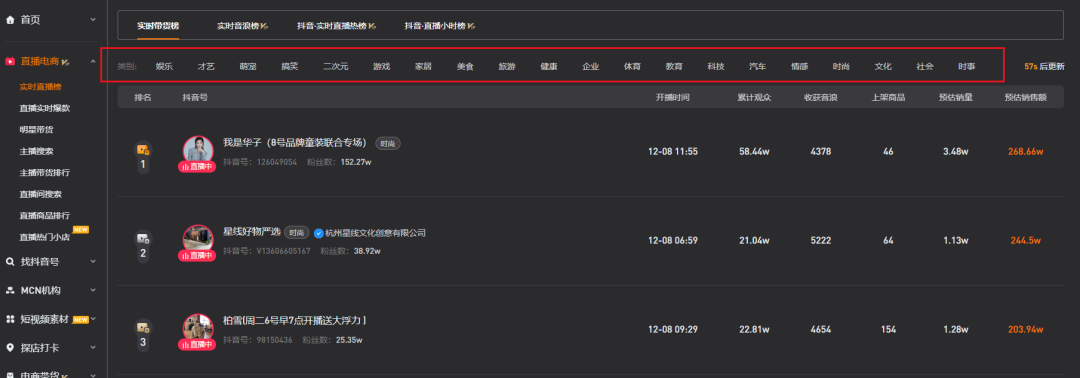
Task: Switch to the 实时音浪榜 tab
Action: click(x=242, y=25)
